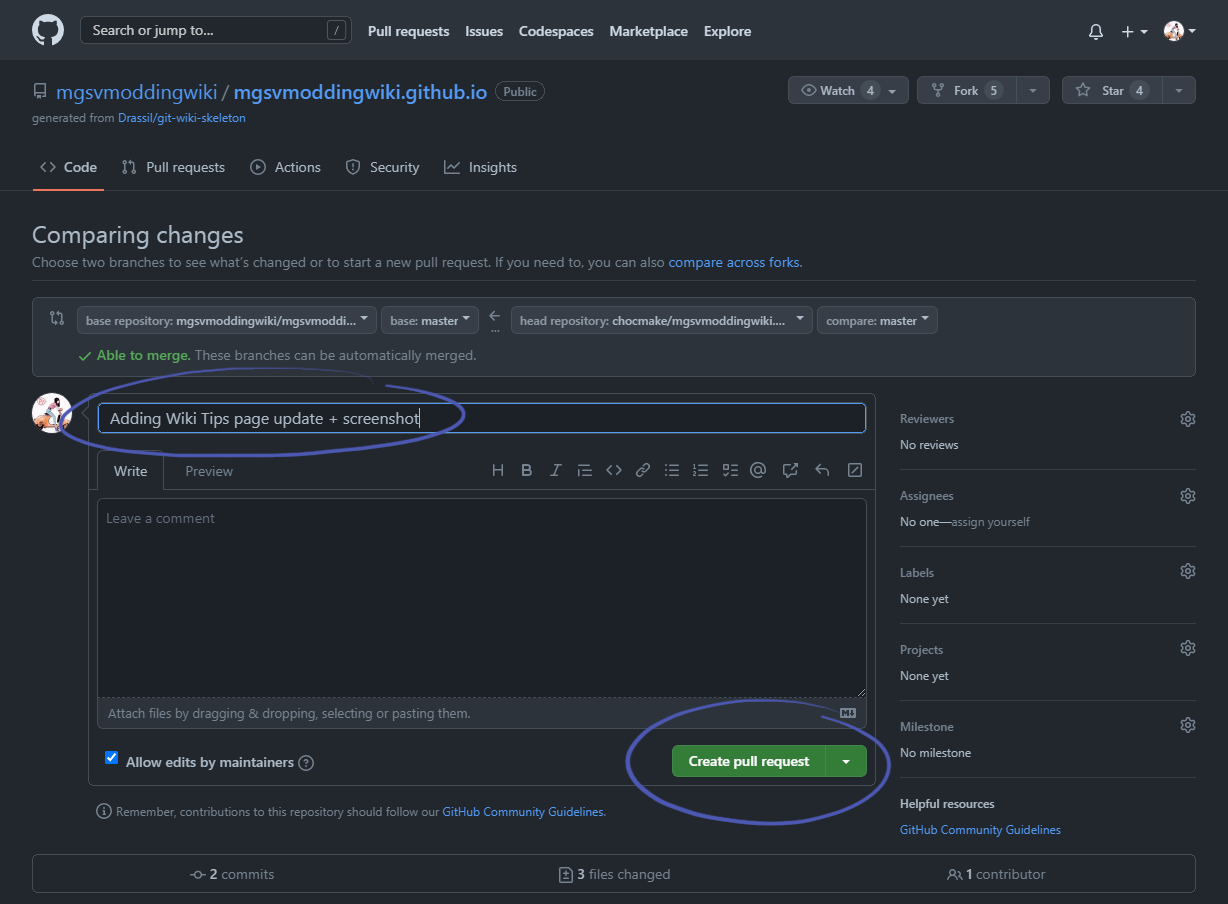Toggle fullscreen comment editor icon
Screen dimensions: 1228x904
855,470
